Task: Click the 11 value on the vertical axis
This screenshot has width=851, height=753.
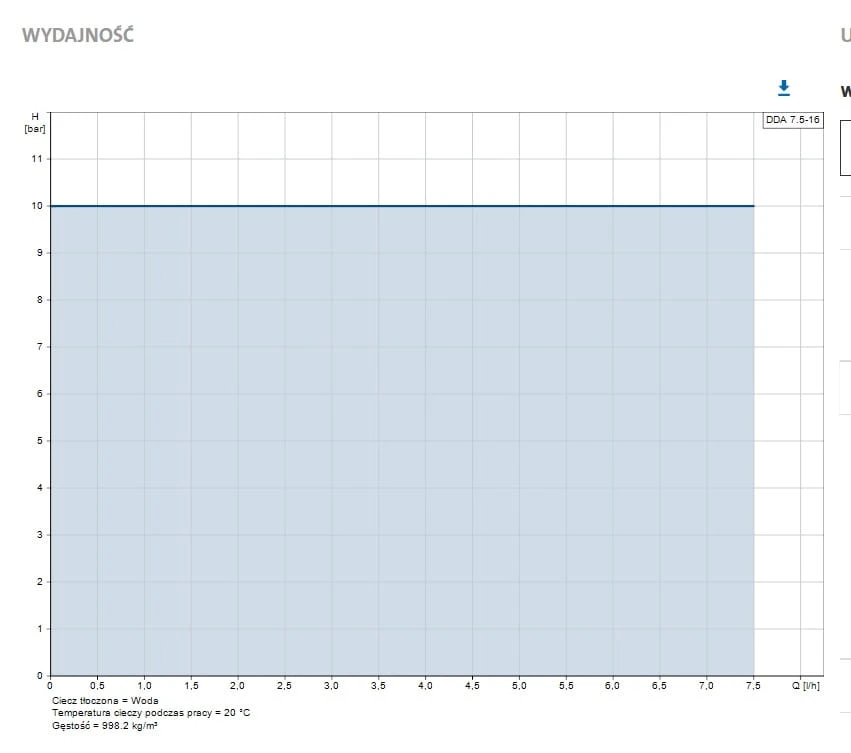Action: point(37,159)
